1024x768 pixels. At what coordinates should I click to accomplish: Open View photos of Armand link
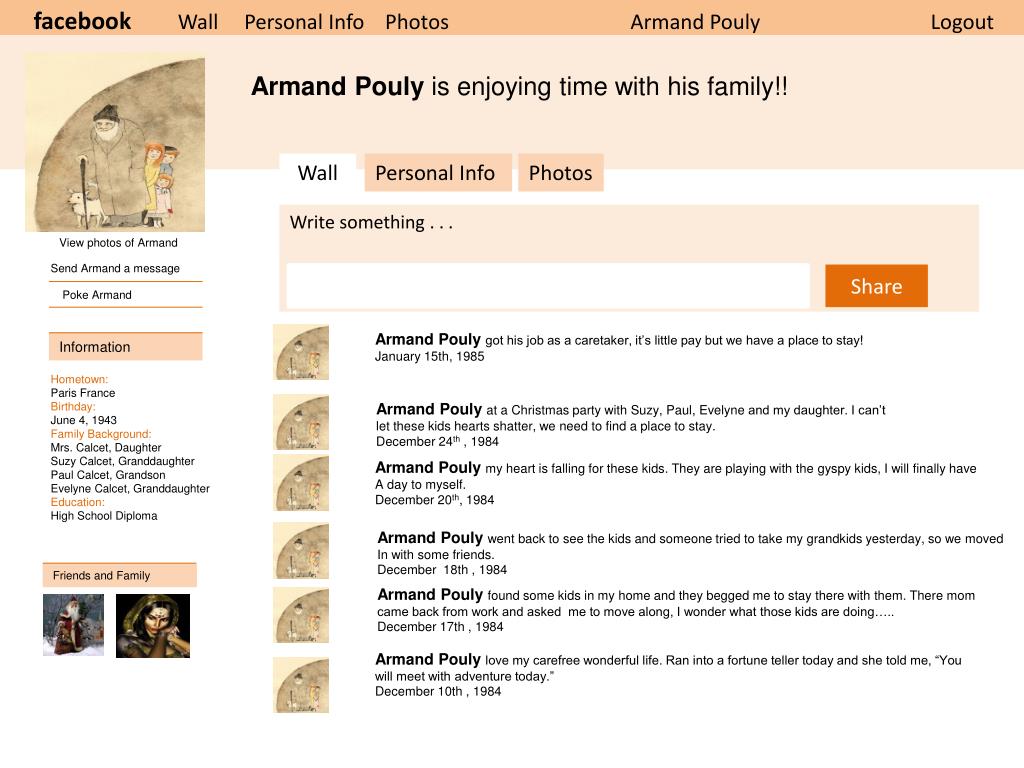(118, 243)
